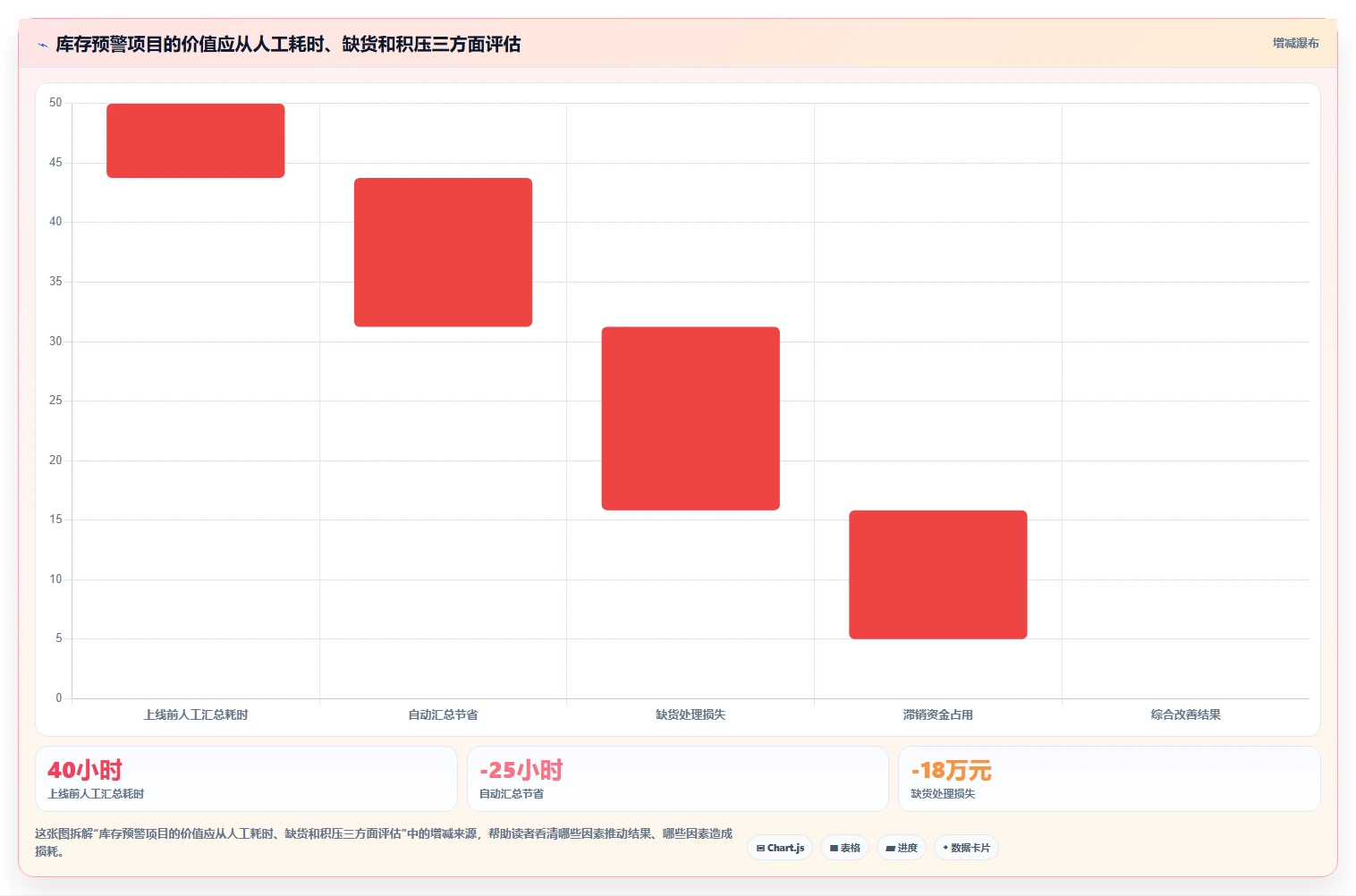Open the -18万元 data card
This screenshot has width=1356, height=896.
click(x=1109, y=779)
